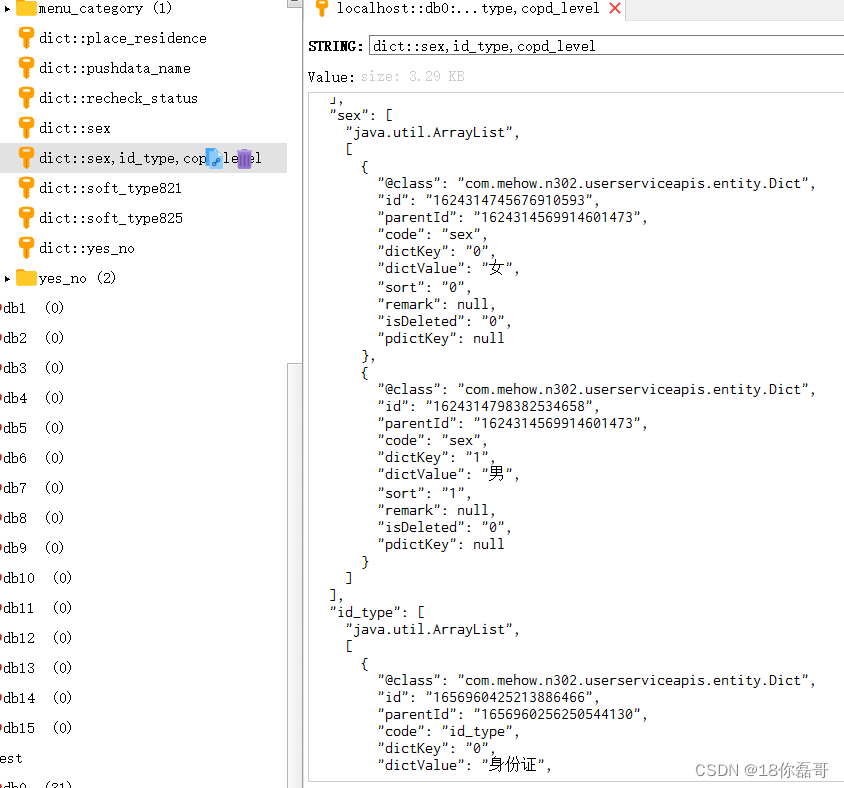This screenshot has width=844, height=788.
Task: Click the key icon on the localhost::db0 tab
Action: (x=323, y=10)
